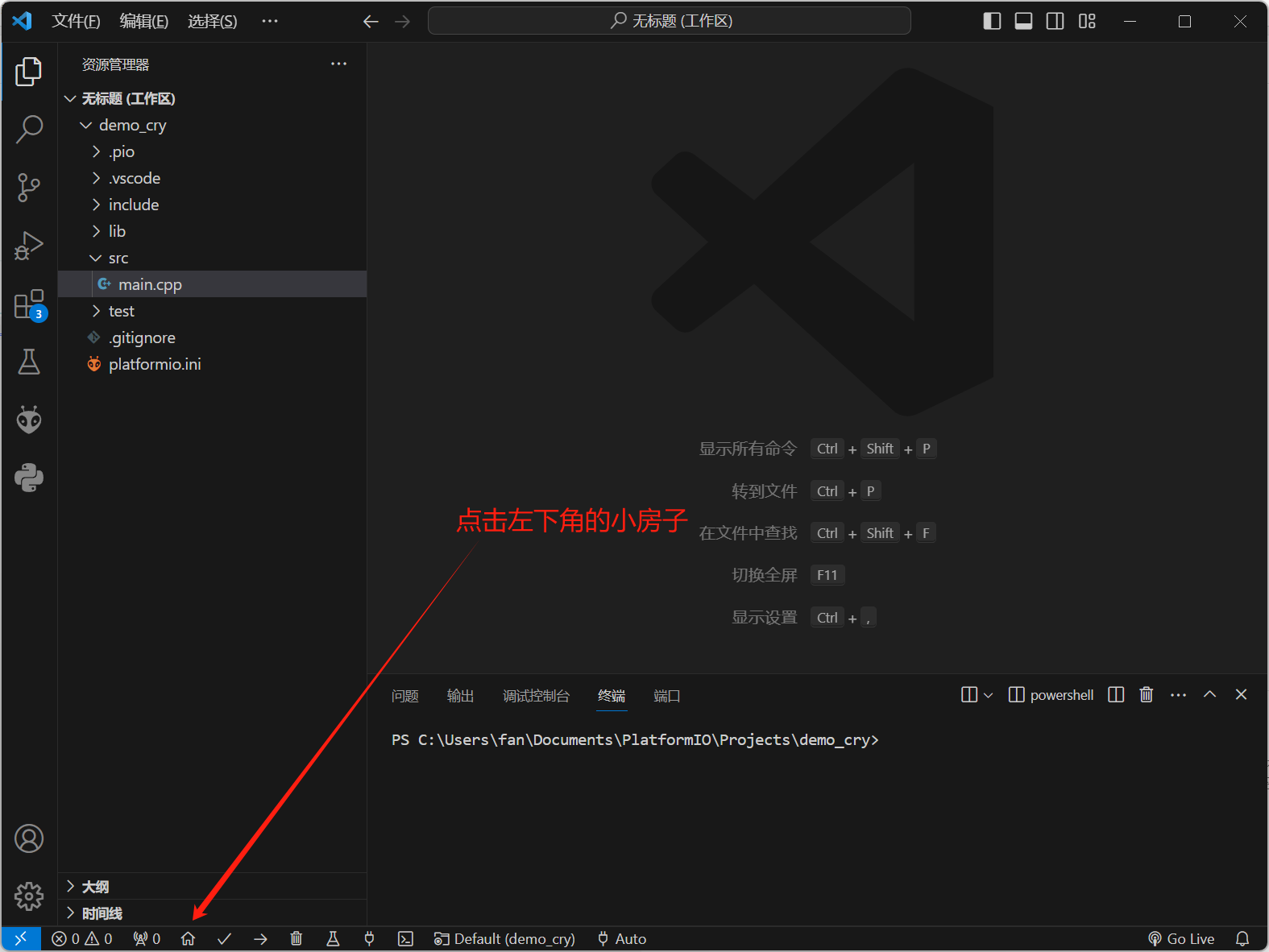Open customize layout options
This screenshot has width=1269, height=952.
pos(1087,21)
